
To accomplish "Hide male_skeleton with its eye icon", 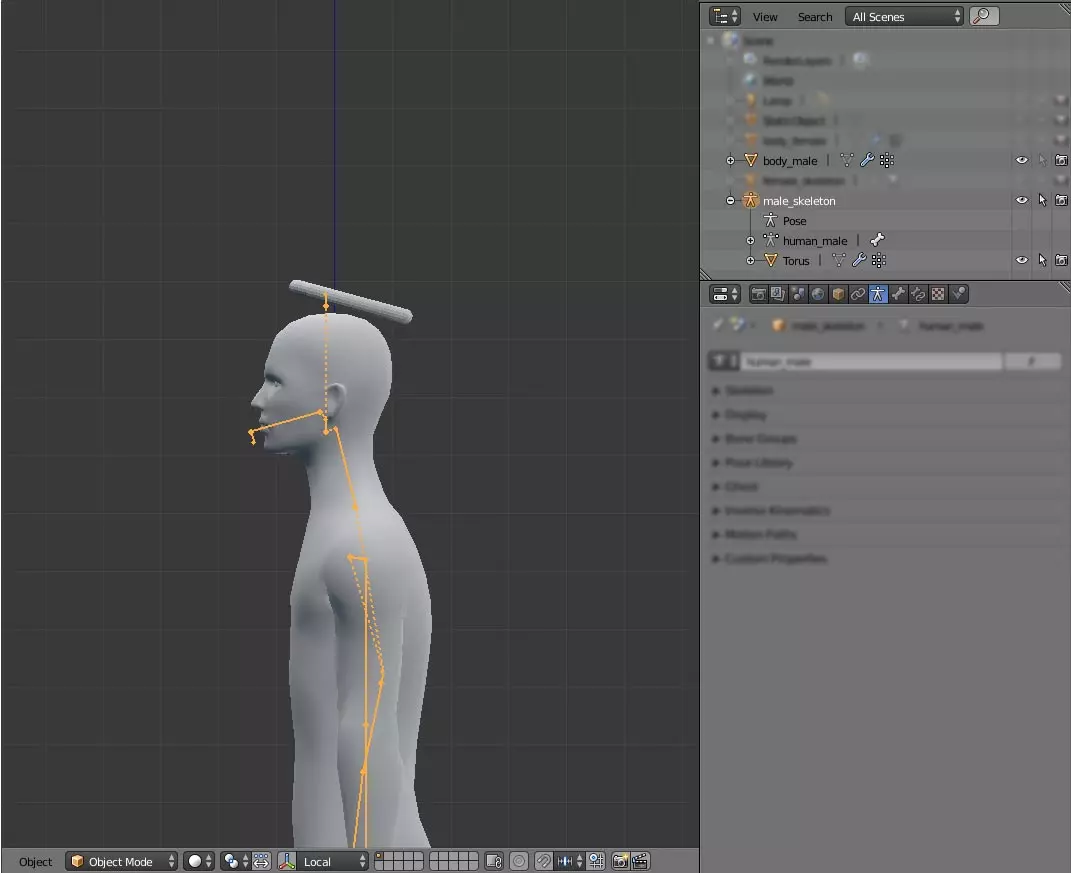I will point(1022,200).
